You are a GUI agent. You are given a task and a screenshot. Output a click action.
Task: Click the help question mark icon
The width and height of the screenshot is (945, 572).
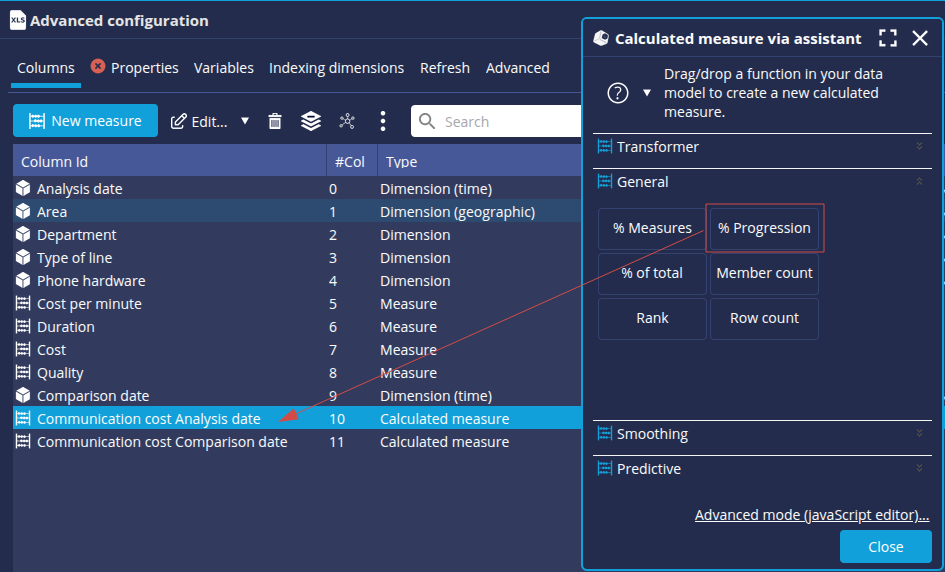[x=618, y=93]
